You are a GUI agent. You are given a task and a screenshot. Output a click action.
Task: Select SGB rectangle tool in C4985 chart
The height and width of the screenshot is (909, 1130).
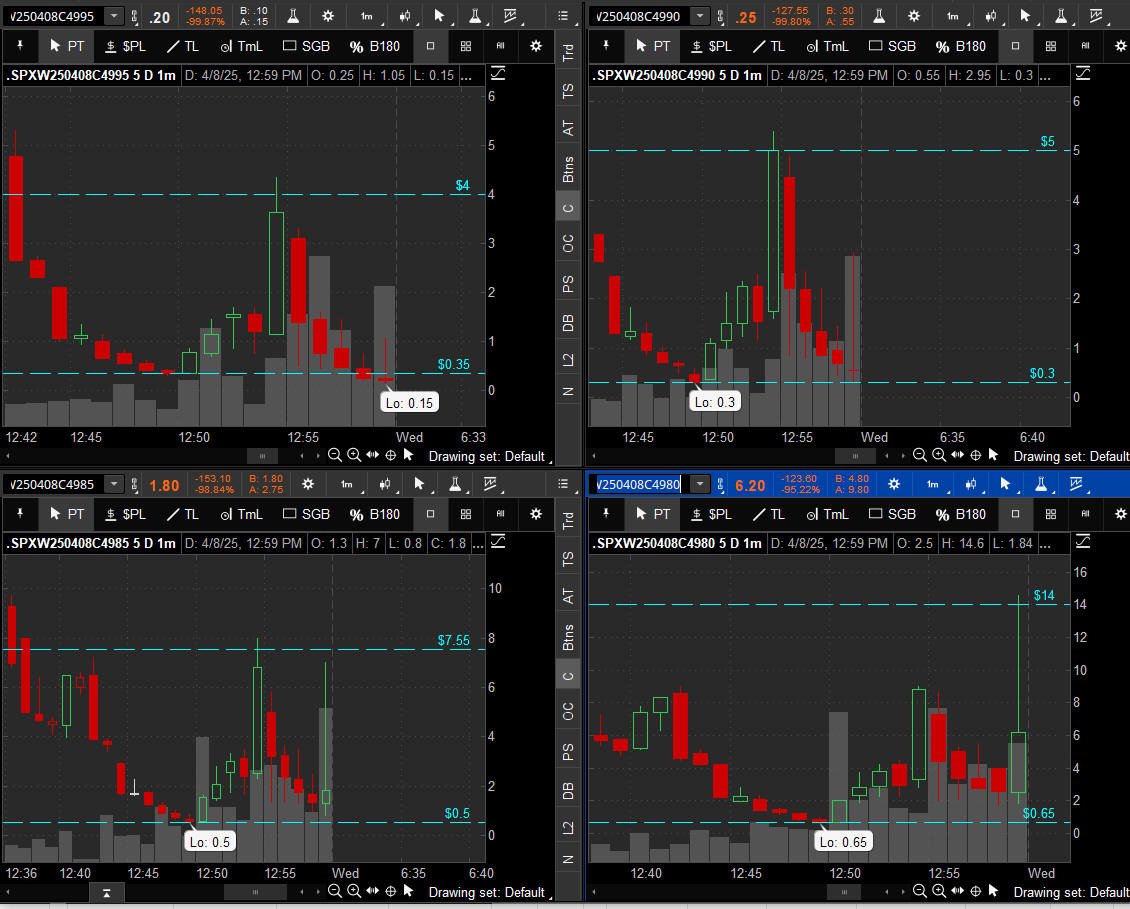pos(306,514)
